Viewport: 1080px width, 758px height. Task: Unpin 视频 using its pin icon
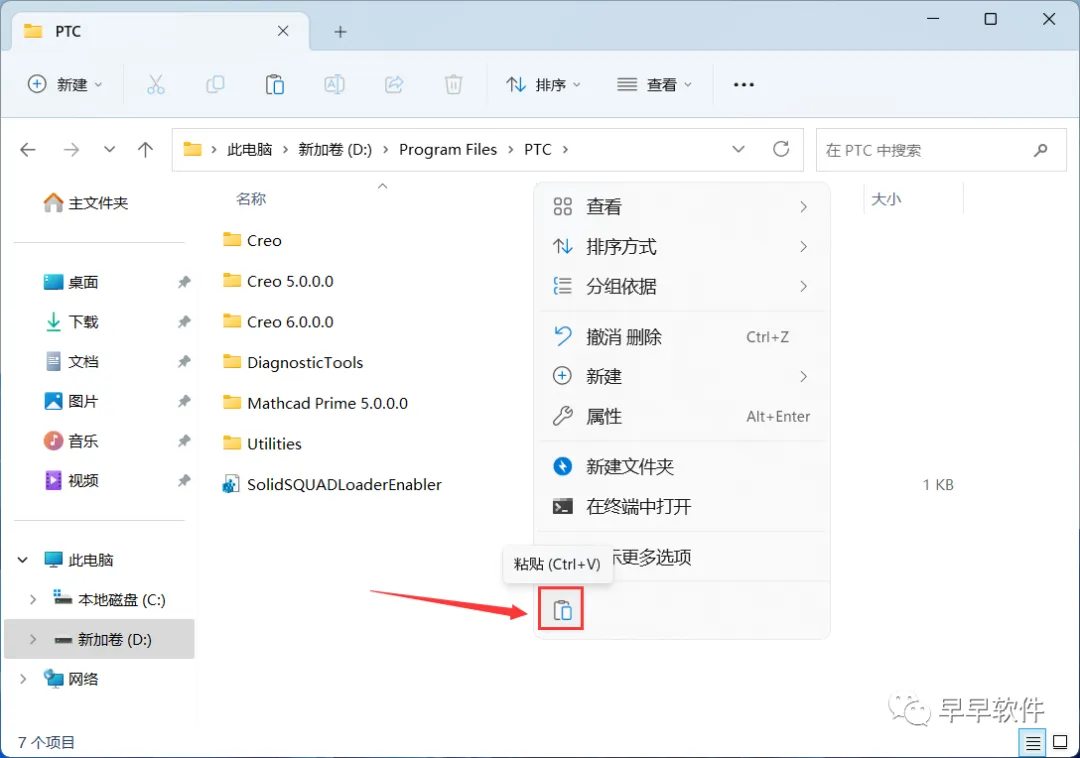click(x=184, y=481)
